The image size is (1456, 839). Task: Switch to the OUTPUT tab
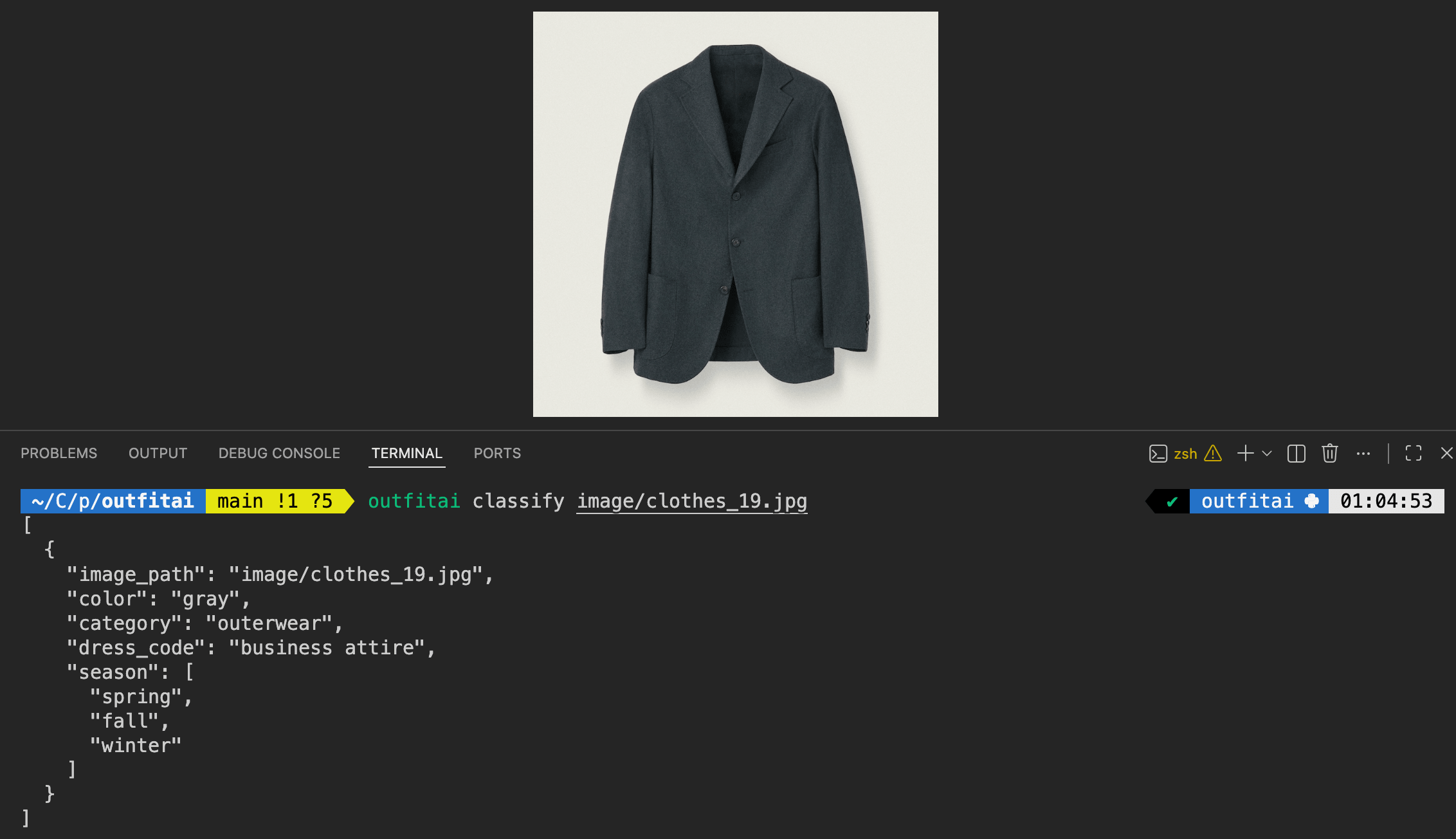tap(158, 454)
